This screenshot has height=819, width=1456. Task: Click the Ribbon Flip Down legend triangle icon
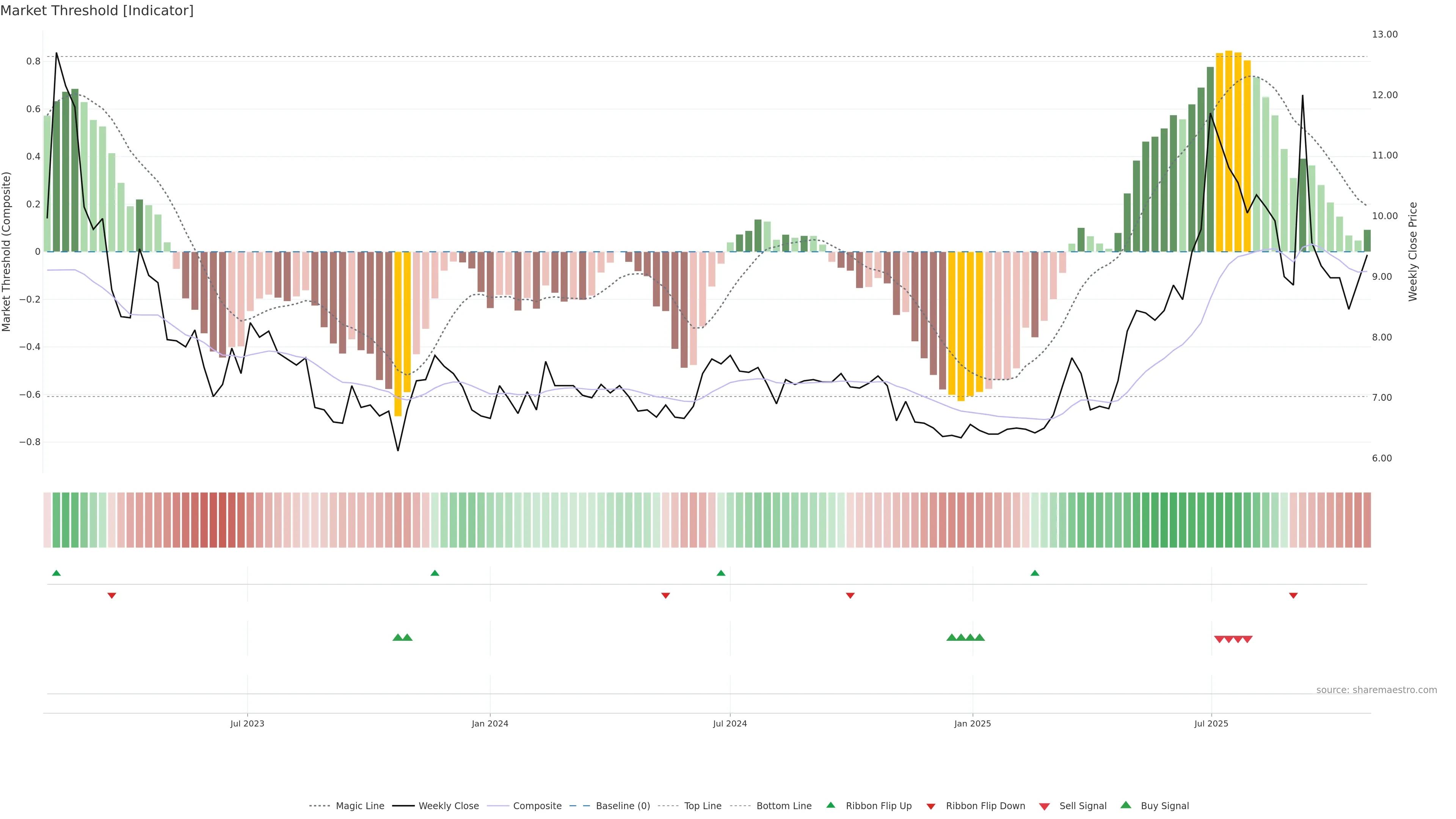(930, 806)
